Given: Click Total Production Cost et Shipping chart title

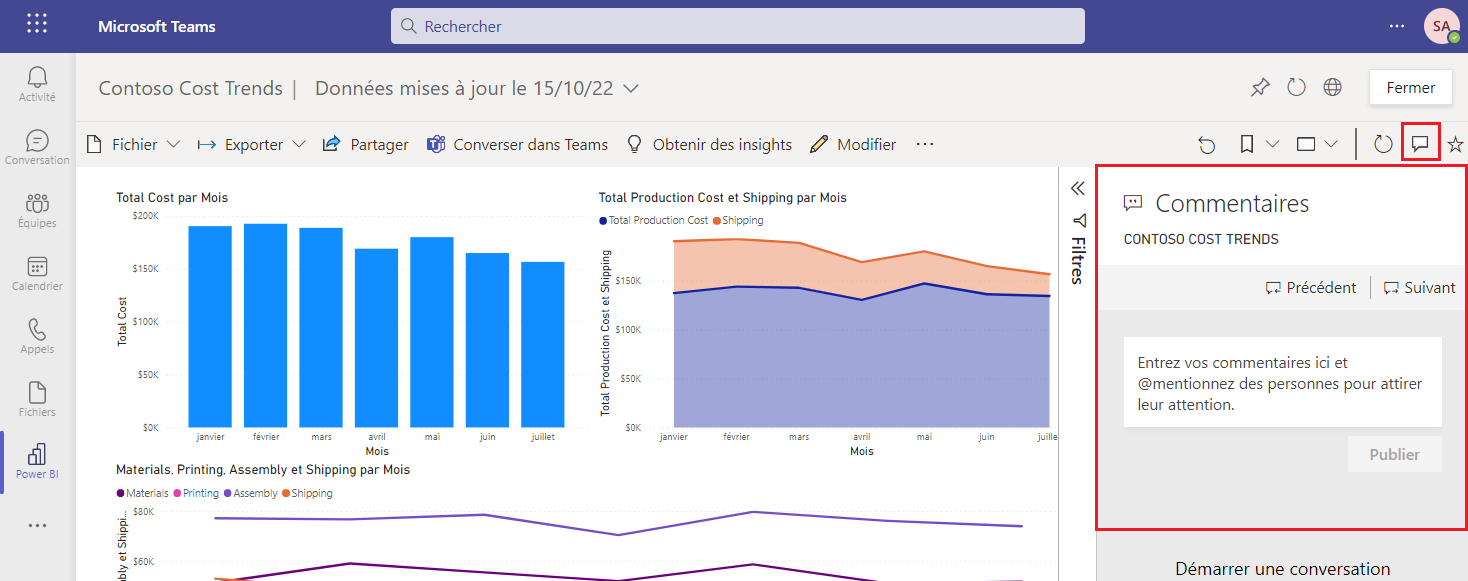Looking at the screenshot, I should click(x=723, y=198).
